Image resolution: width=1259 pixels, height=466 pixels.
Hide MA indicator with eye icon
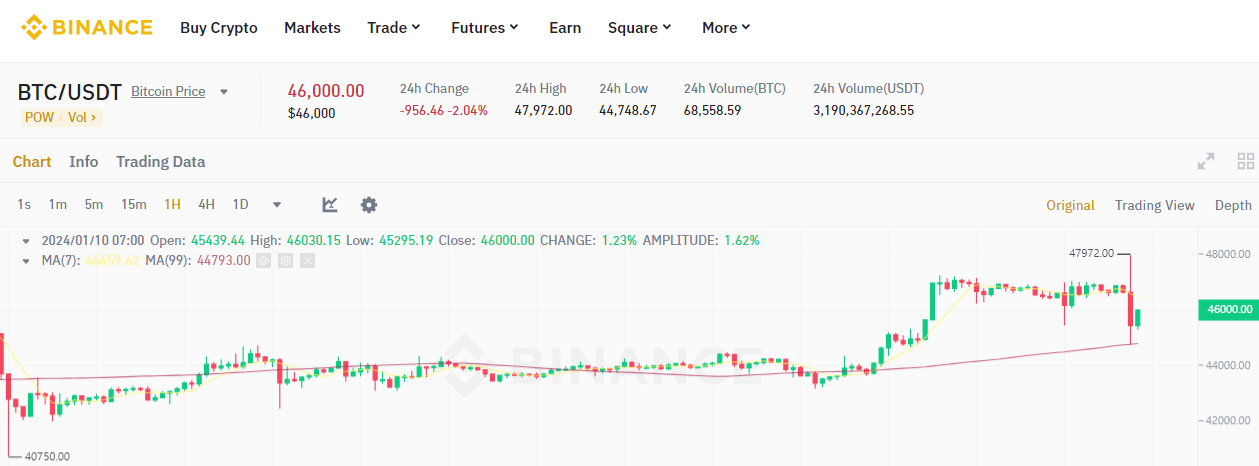(x=264, y=261)
